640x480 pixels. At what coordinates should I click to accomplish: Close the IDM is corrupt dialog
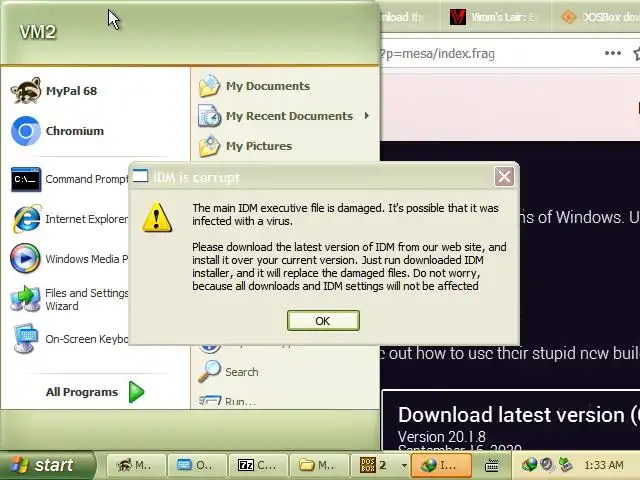[x=504, y=177]
